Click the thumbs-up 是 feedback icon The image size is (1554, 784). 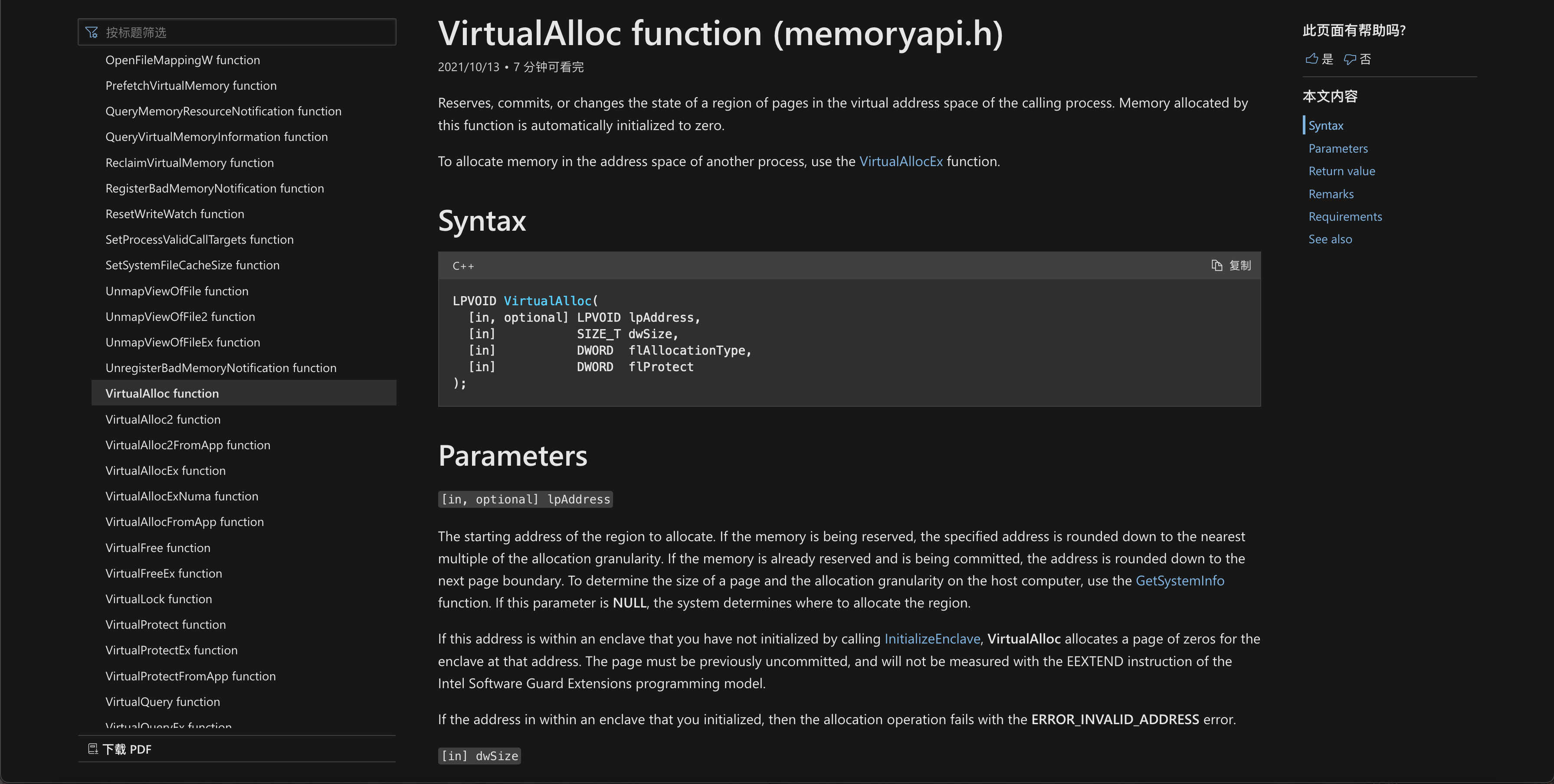(x=1311, y=59)
